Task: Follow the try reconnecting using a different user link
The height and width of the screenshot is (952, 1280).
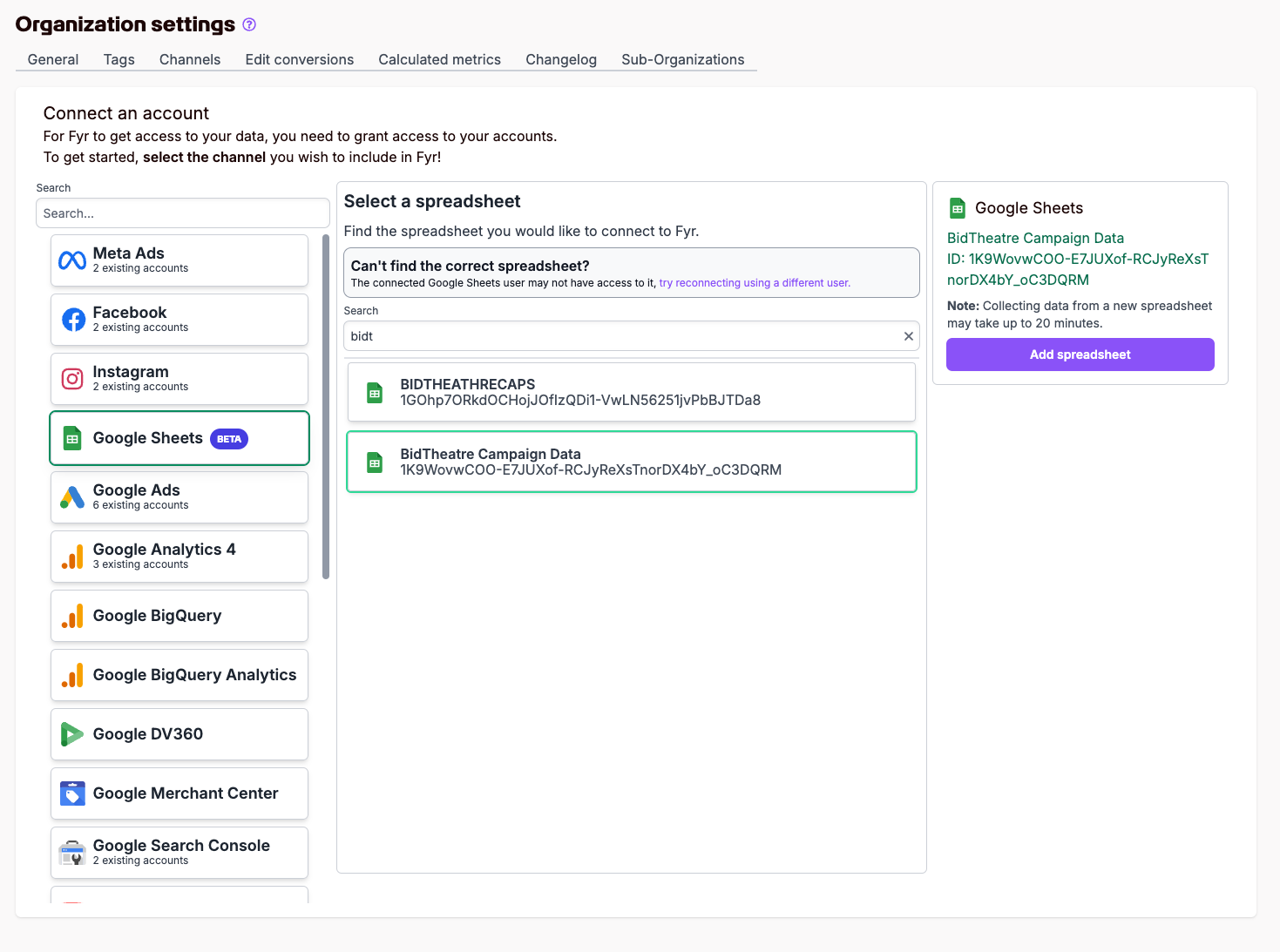Action: pos(755,283)
